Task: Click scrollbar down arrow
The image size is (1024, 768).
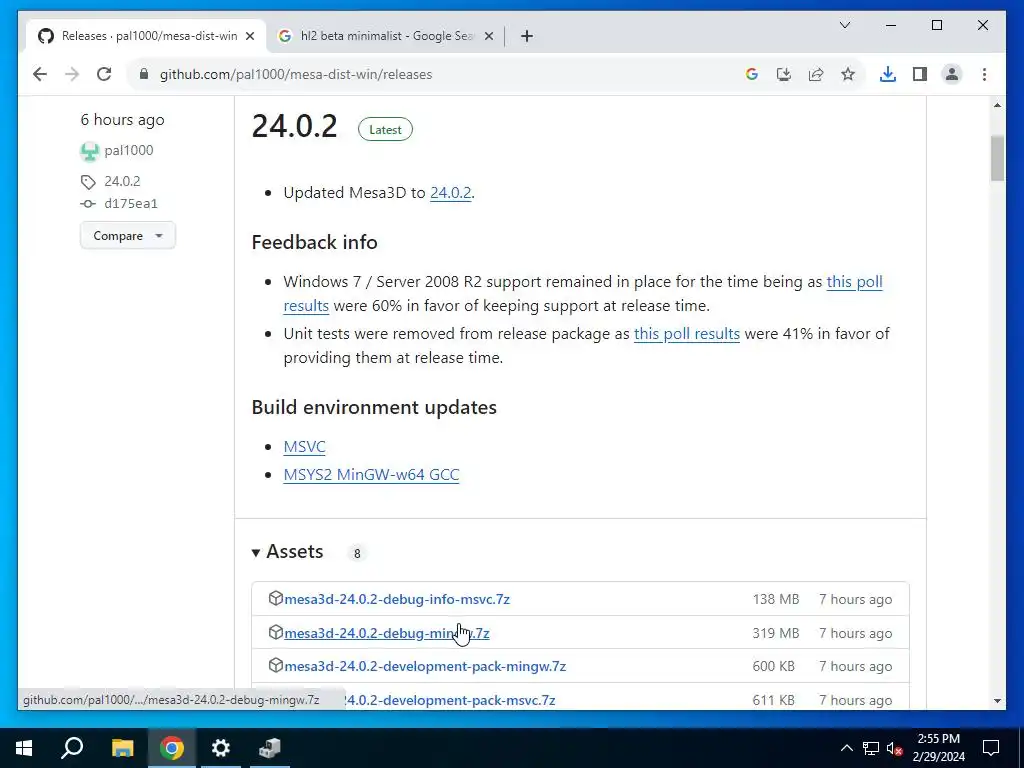Action: click(x=997, y=701)
